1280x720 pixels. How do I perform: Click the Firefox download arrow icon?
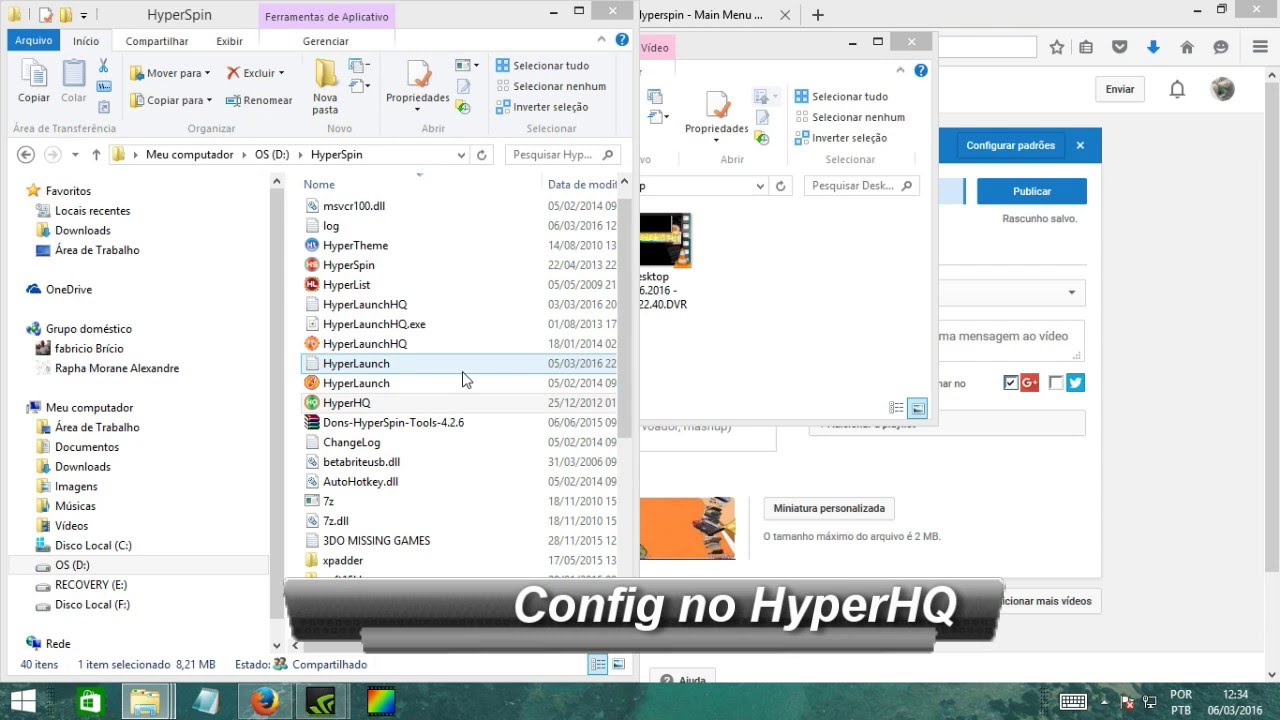1153,47
